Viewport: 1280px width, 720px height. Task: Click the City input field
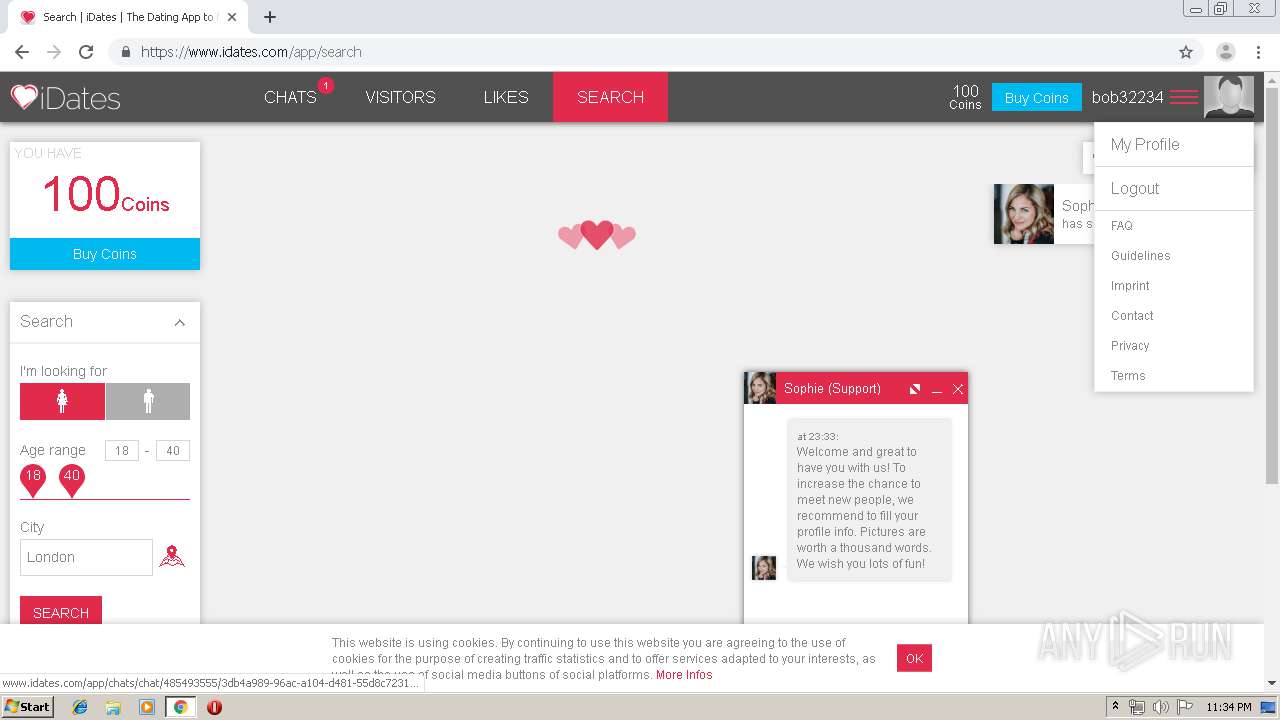(86, 557)
